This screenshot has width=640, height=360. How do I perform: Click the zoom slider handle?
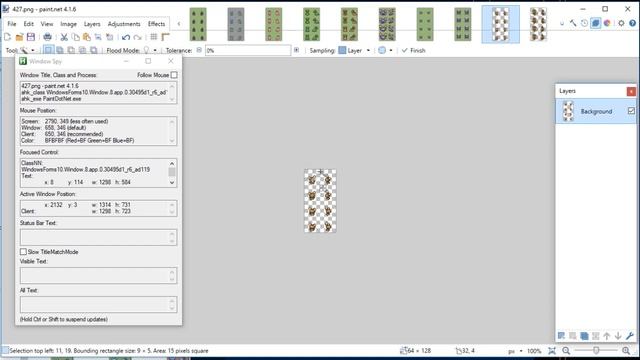(x=596, y=351)
